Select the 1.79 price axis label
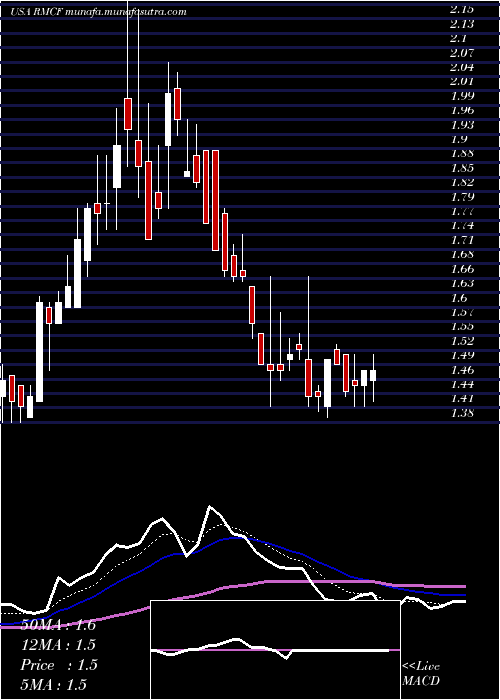Image resolution: width=500 pixels, height=700 pixels. pyautogui.click(x=462, y=196)
